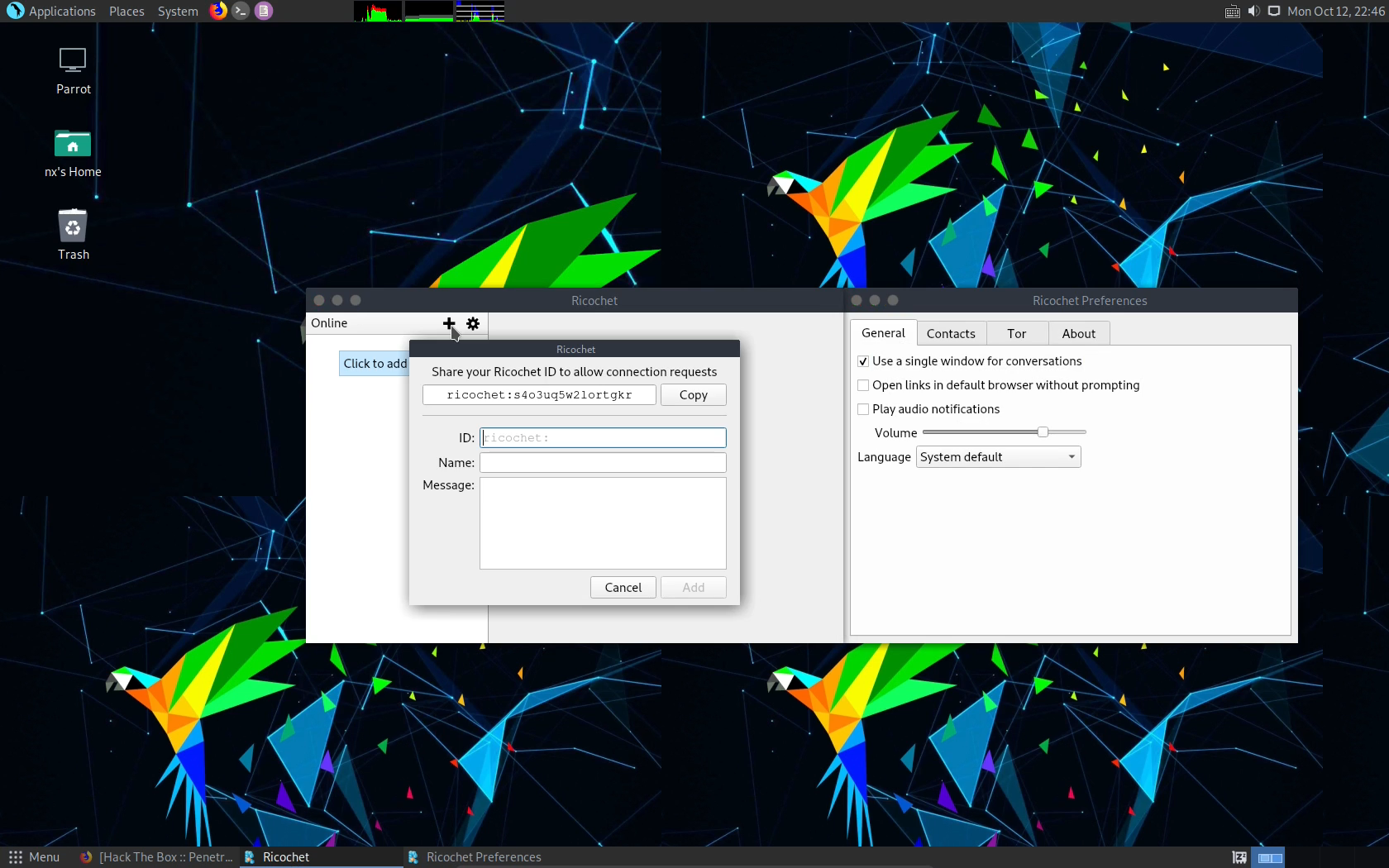Switch to the About preferences tab
The image size is (1389, 868).
tap(1078, 334)
